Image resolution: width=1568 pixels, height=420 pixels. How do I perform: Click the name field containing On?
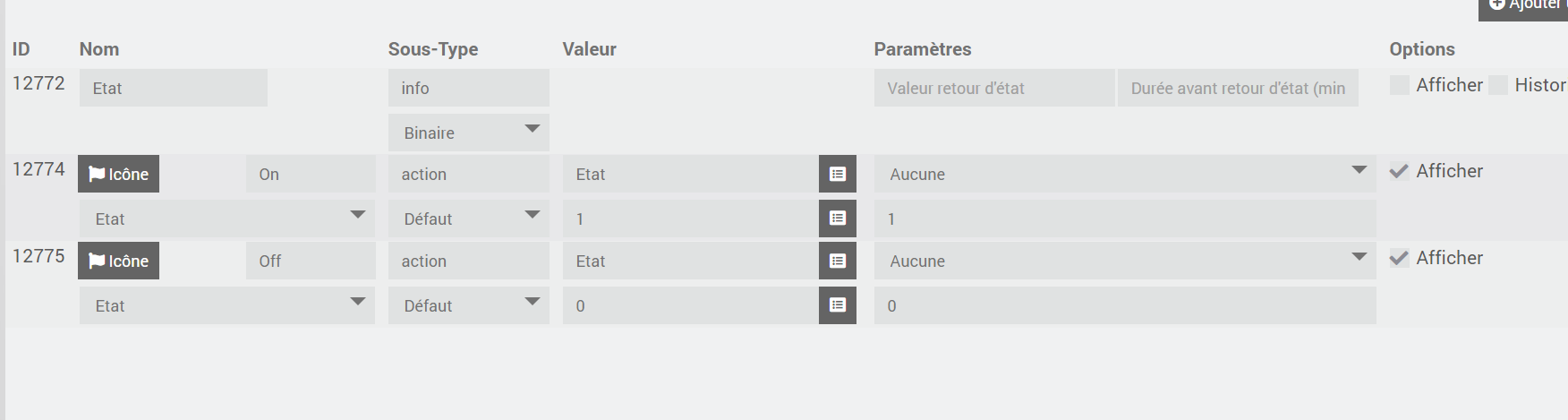point(311,174)
